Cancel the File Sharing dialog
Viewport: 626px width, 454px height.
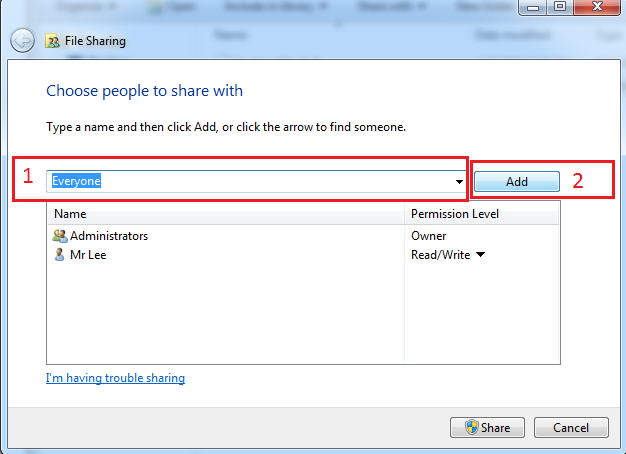(x=570, y=427)
